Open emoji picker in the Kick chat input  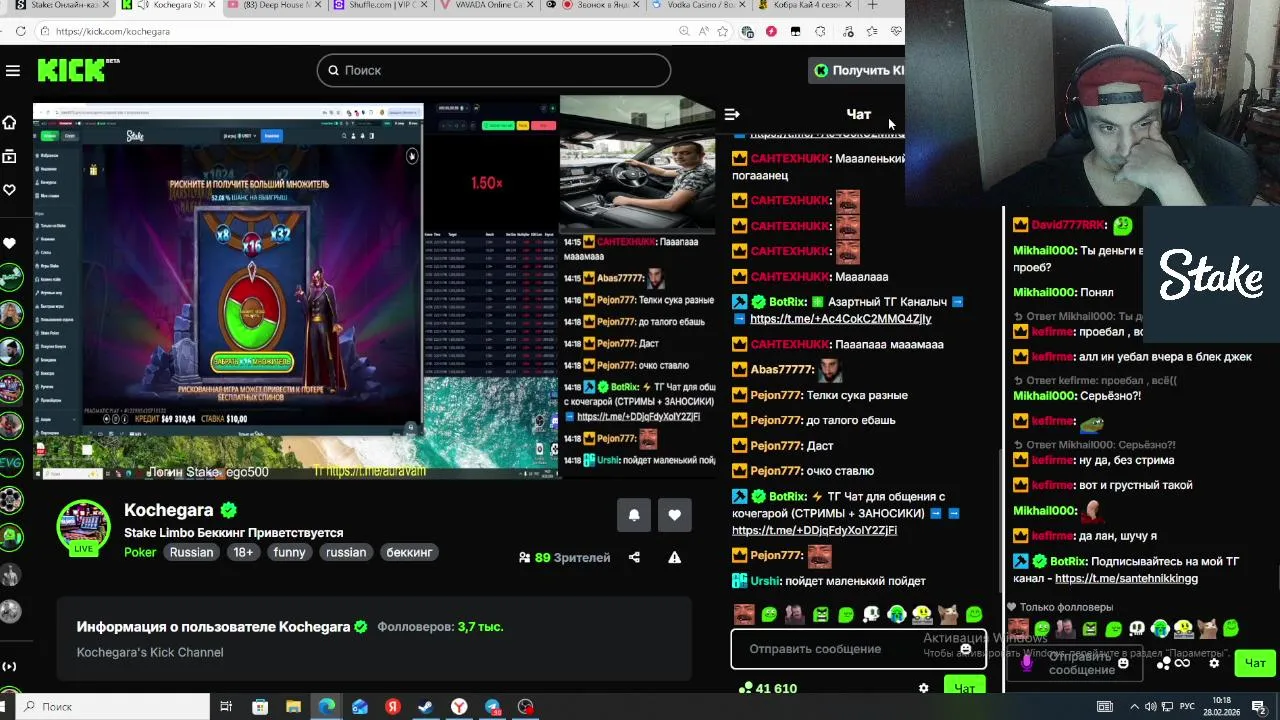coord(965,648)
